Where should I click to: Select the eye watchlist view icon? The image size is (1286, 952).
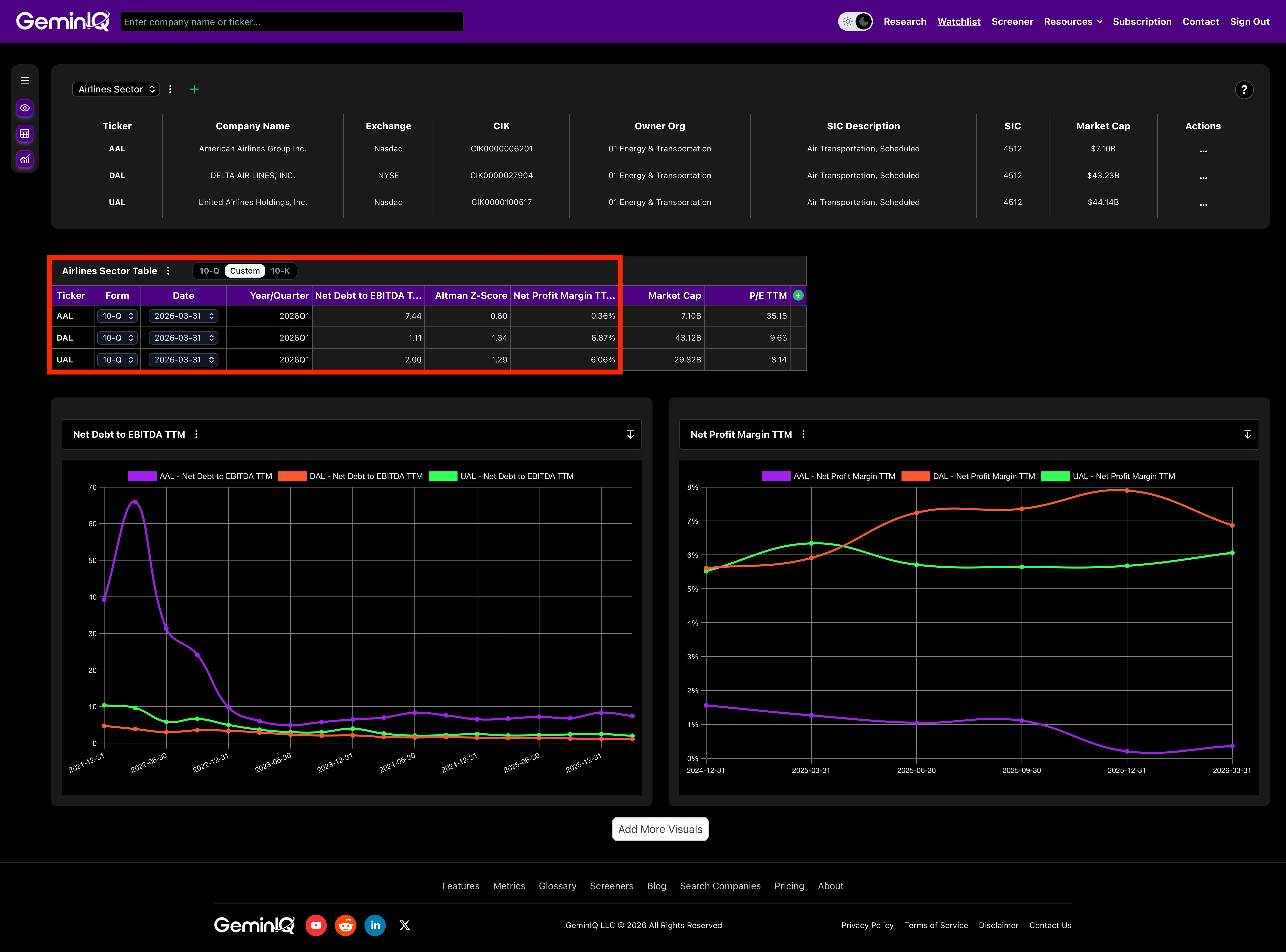click(25, 108)
